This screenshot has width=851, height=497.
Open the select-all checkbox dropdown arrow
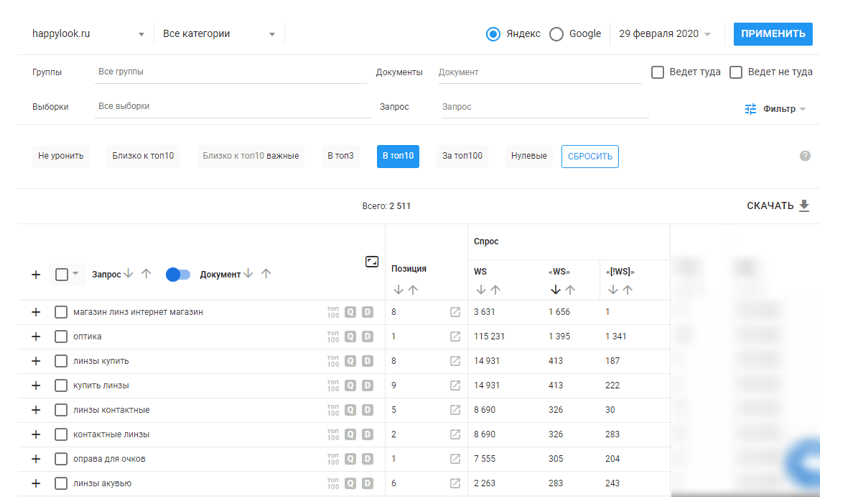(x=75, y=273)
